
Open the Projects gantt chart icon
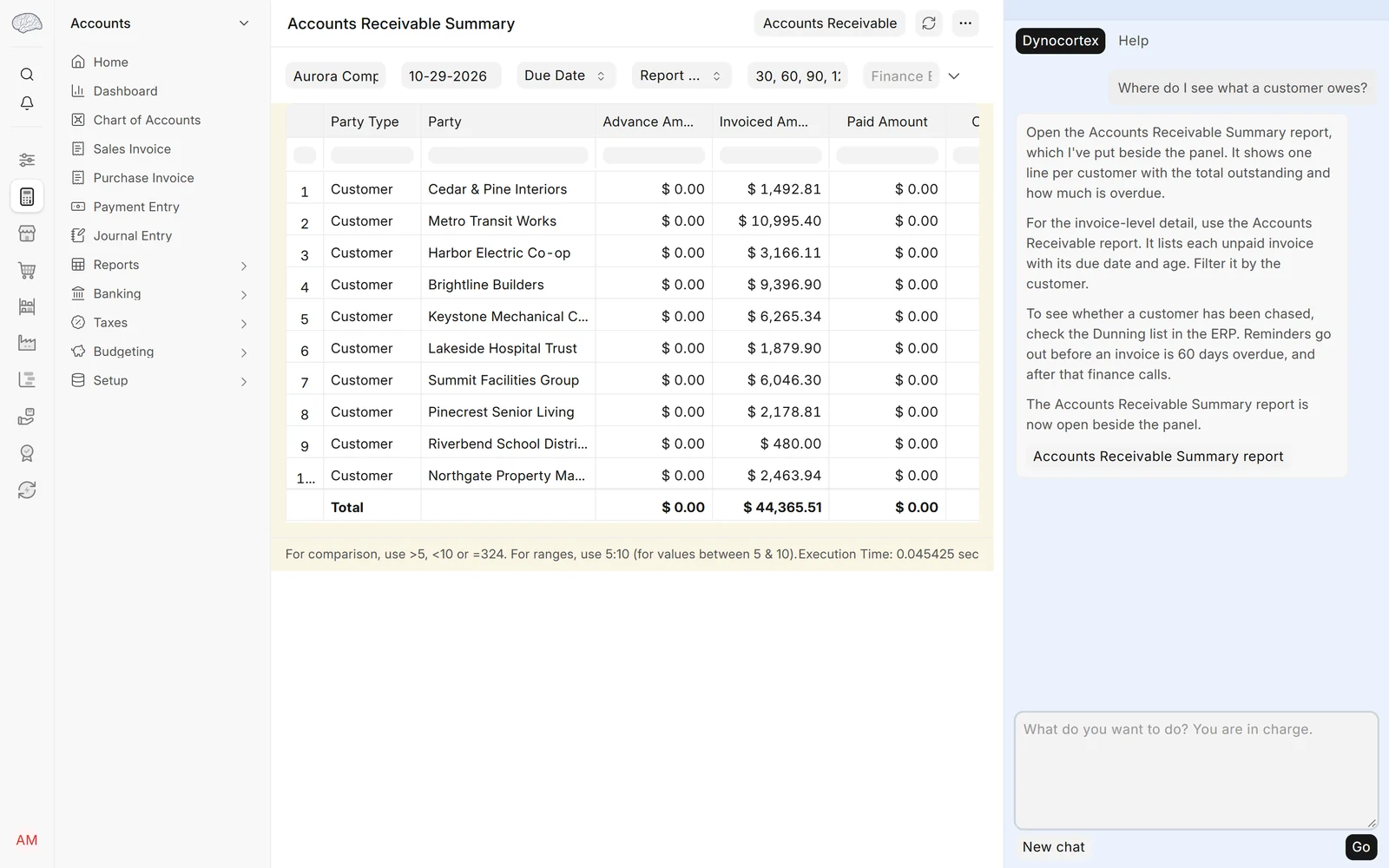click(27, 379)
